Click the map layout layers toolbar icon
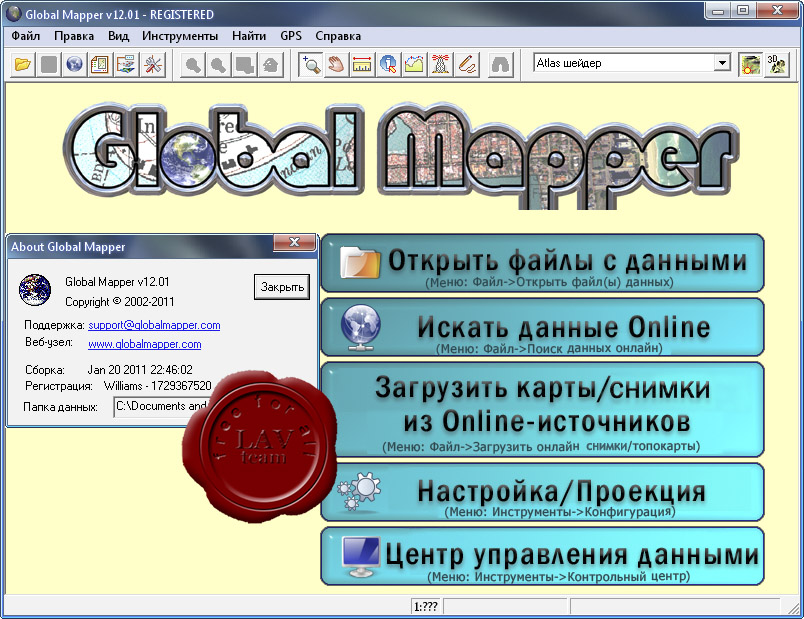This screenshot has height=619, width=804. pyautogui.click(x=126, y=65)
